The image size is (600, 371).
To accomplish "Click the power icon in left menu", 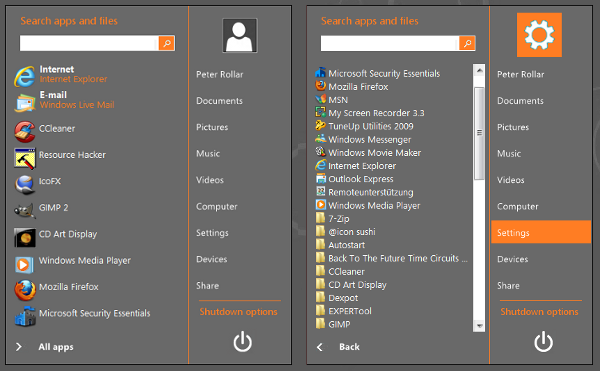I will 243,342.
